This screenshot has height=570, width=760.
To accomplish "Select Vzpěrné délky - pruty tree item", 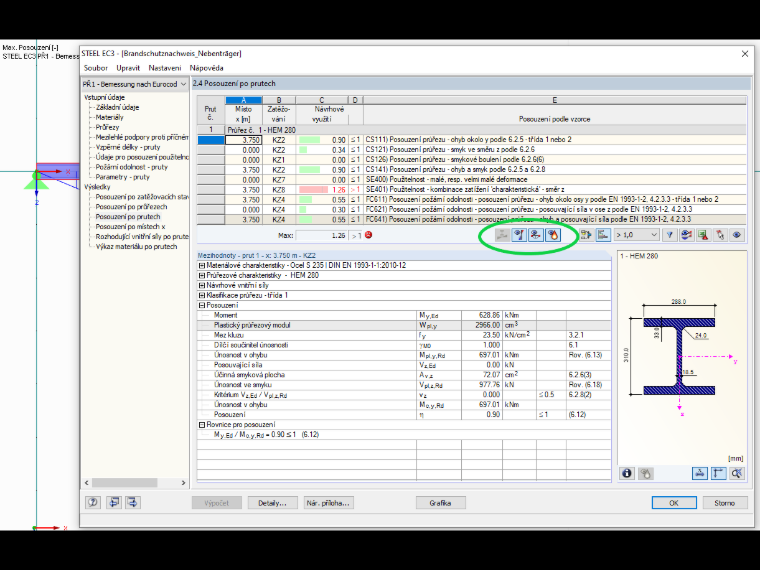I will [x=127, y=147].
